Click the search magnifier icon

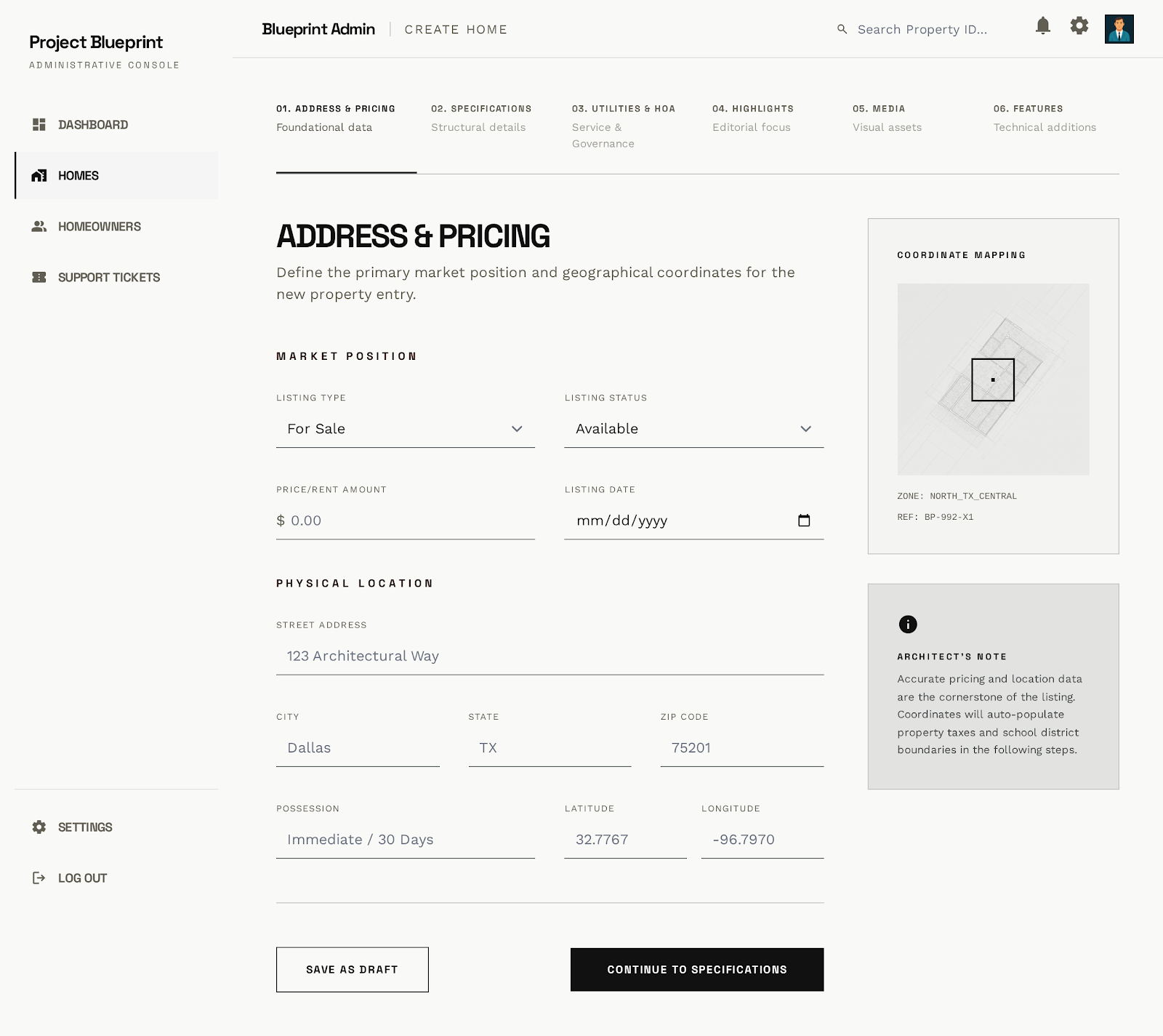tap(841, 30)
